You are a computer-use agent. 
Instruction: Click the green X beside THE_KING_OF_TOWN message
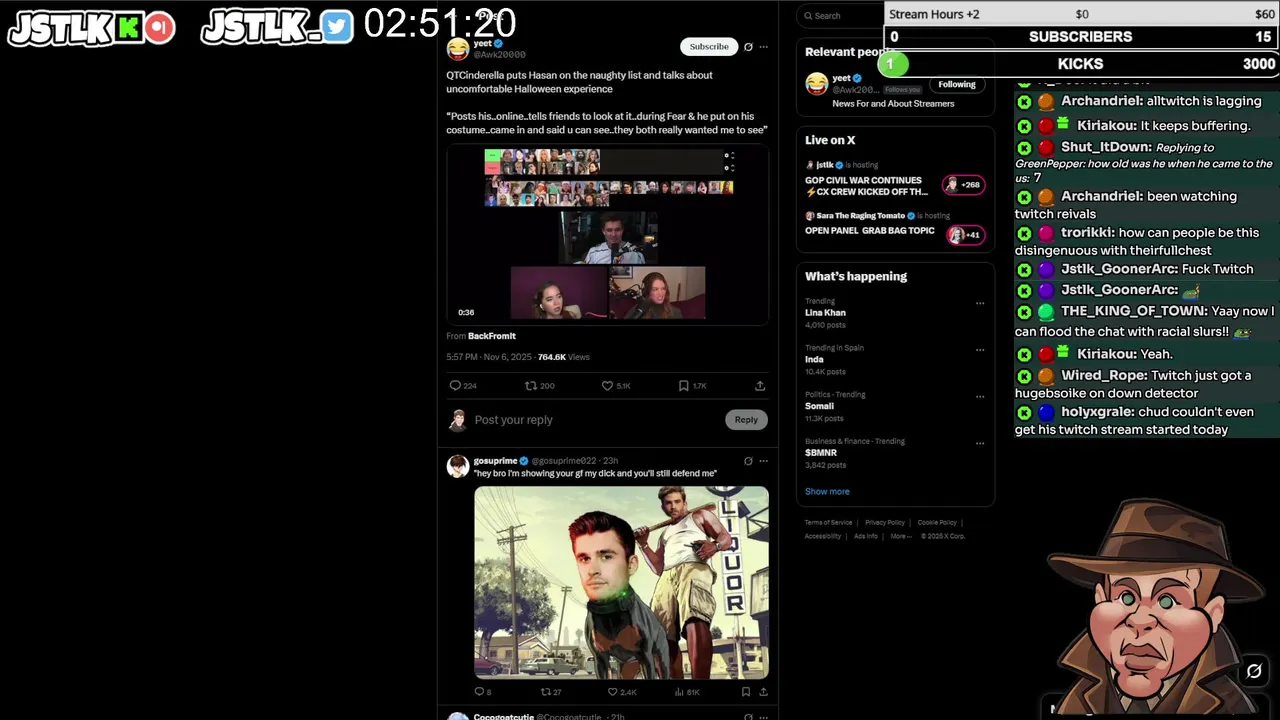coord(1024,312)
